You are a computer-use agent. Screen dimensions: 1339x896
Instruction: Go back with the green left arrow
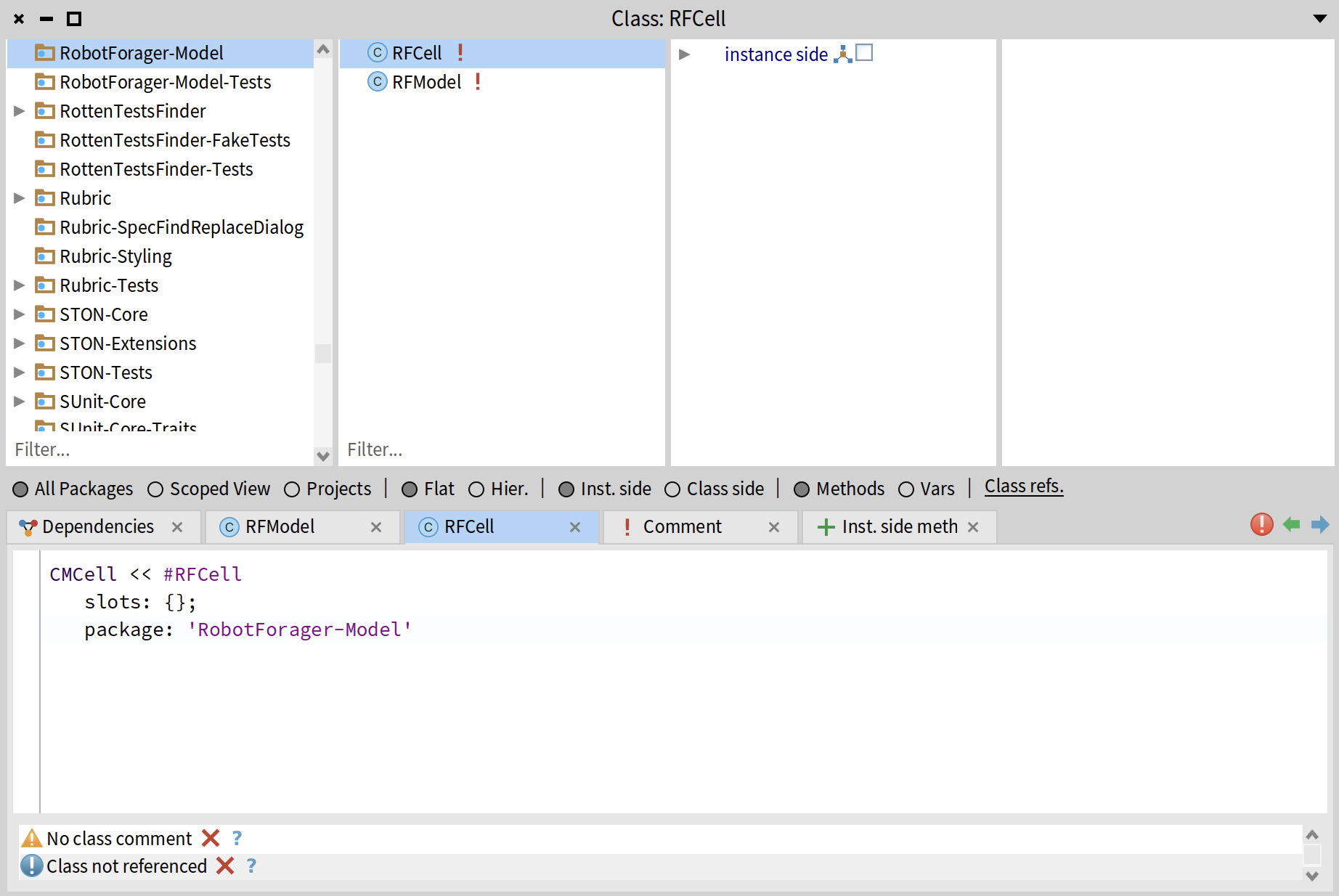[1291, 524]
